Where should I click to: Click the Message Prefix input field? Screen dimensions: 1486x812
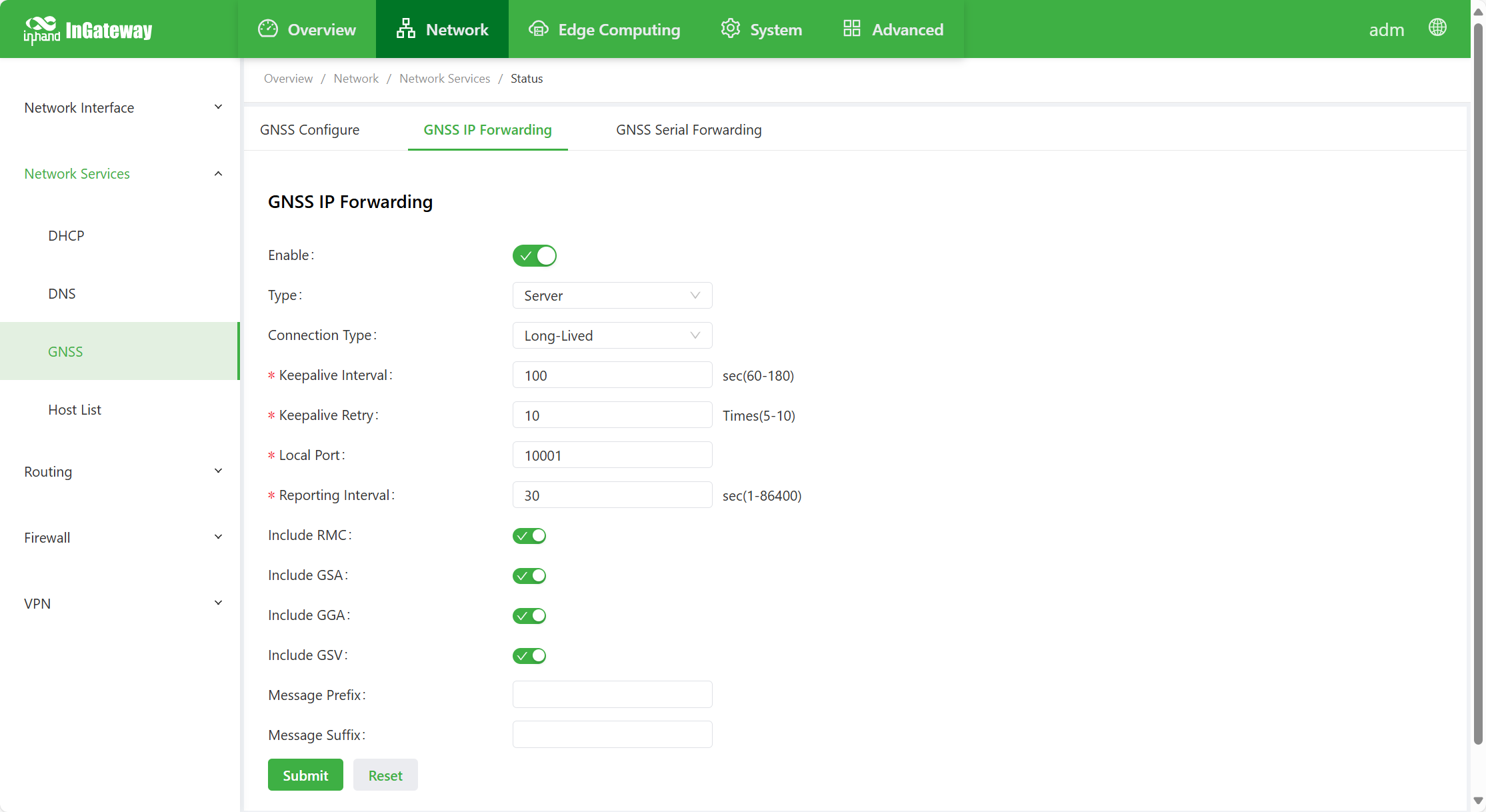(611, 694)
